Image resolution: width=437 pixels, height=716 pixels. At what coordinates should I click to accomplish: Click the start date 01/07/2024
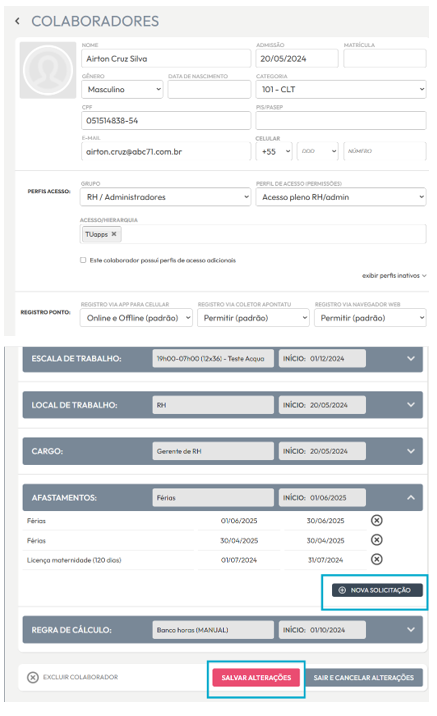pos(239,560)
